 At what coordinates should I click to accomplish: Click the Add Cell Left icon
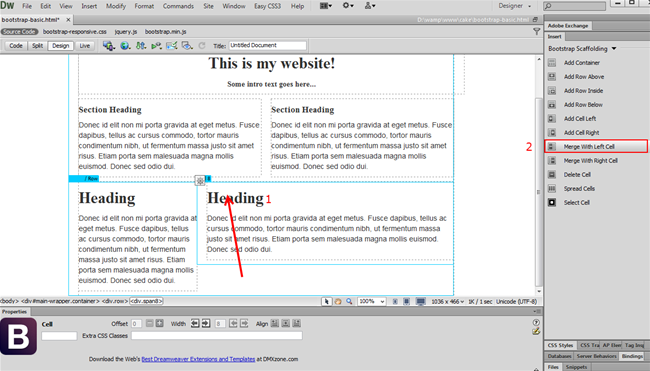coord(552,119)
